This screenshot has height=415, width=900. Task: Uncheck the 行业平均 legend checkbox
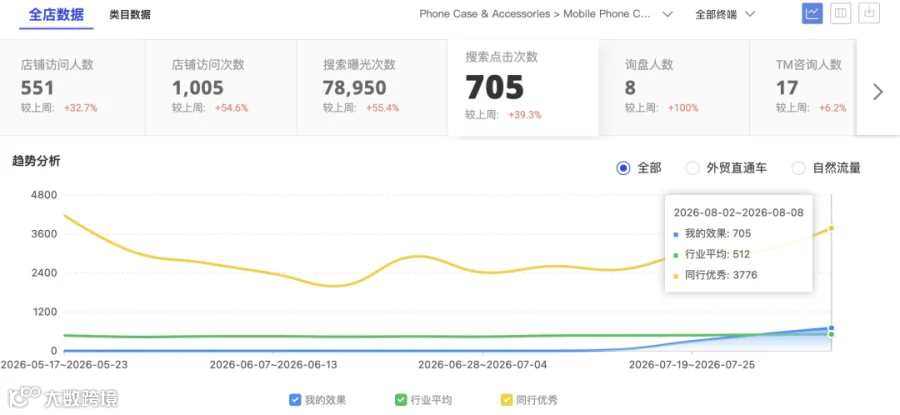pos(401,400)
